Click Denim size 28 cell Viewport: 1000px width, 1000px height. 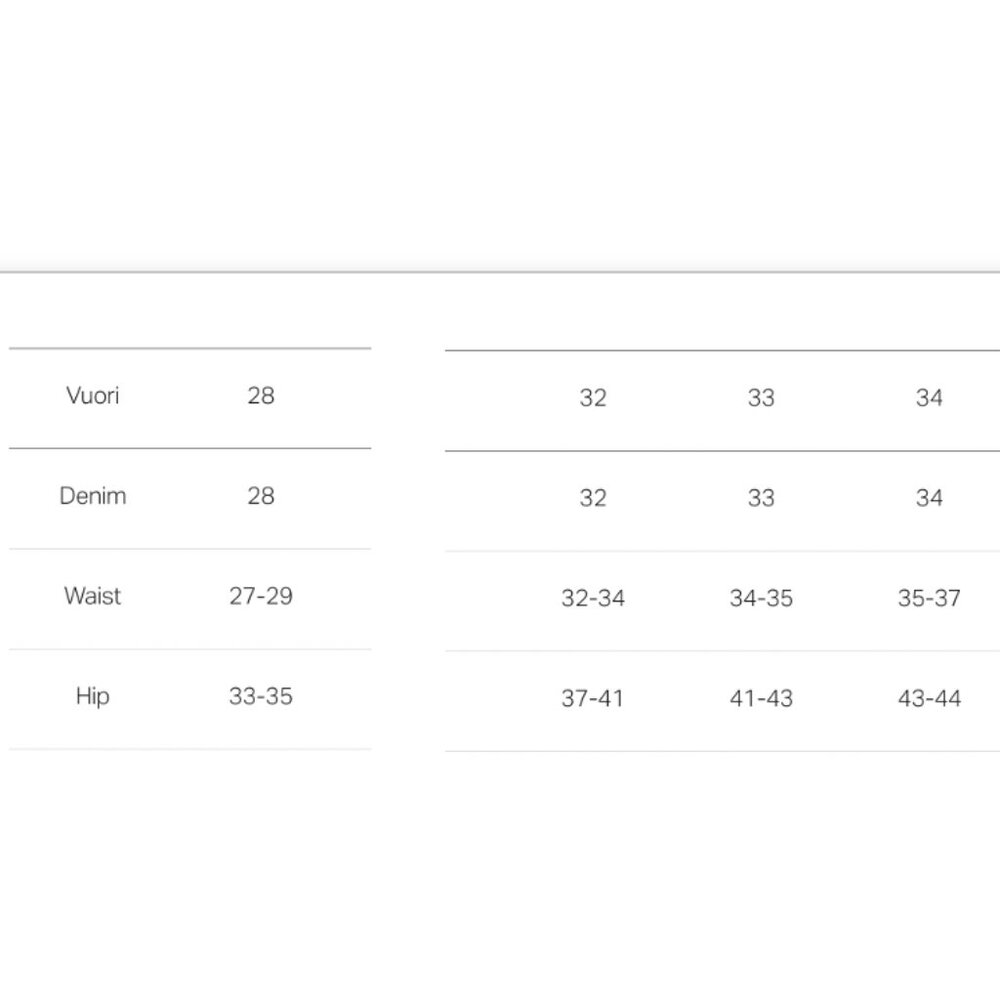tap(261, 496)
